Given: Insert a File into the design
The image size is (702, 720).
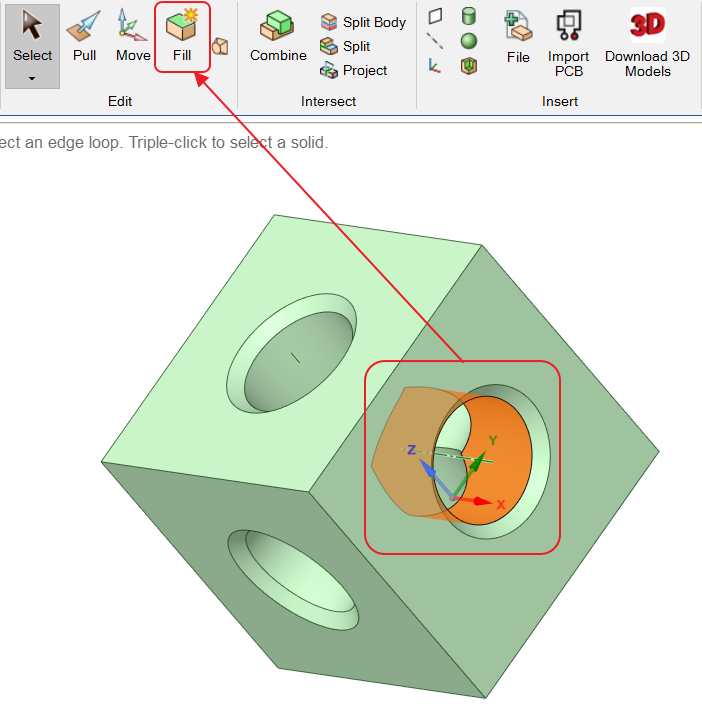Looking at the screenshot, I should (x=518, y=38).
